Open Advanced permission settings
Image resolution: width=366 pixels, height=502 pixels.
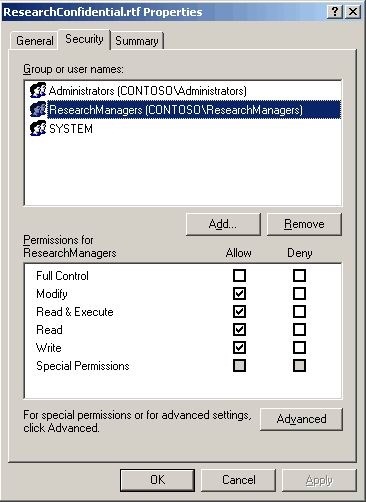pyautogui.click(x=301, y=419)
